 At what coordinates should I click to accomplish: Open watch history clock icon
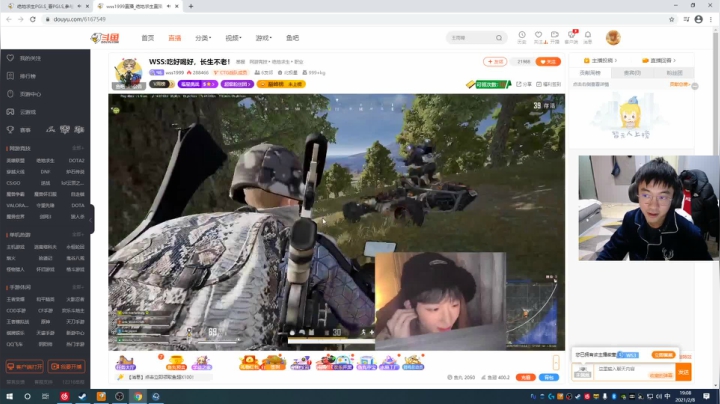pyautogui.click(x=522, y=35)
